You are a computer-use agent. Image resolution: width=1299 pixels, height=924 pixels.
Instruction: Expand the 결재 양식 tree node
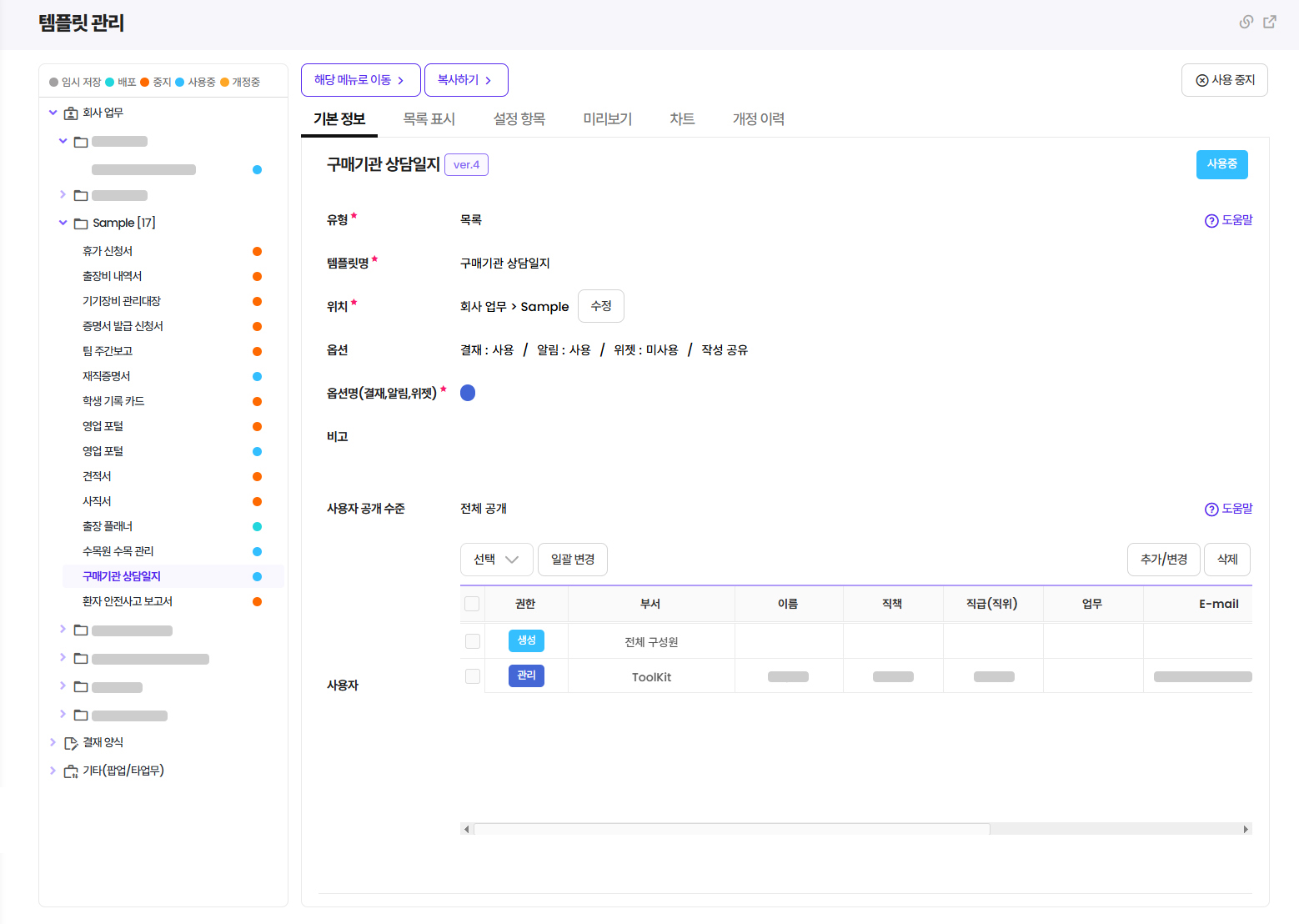pyautogui.click(x=53, y=742)
